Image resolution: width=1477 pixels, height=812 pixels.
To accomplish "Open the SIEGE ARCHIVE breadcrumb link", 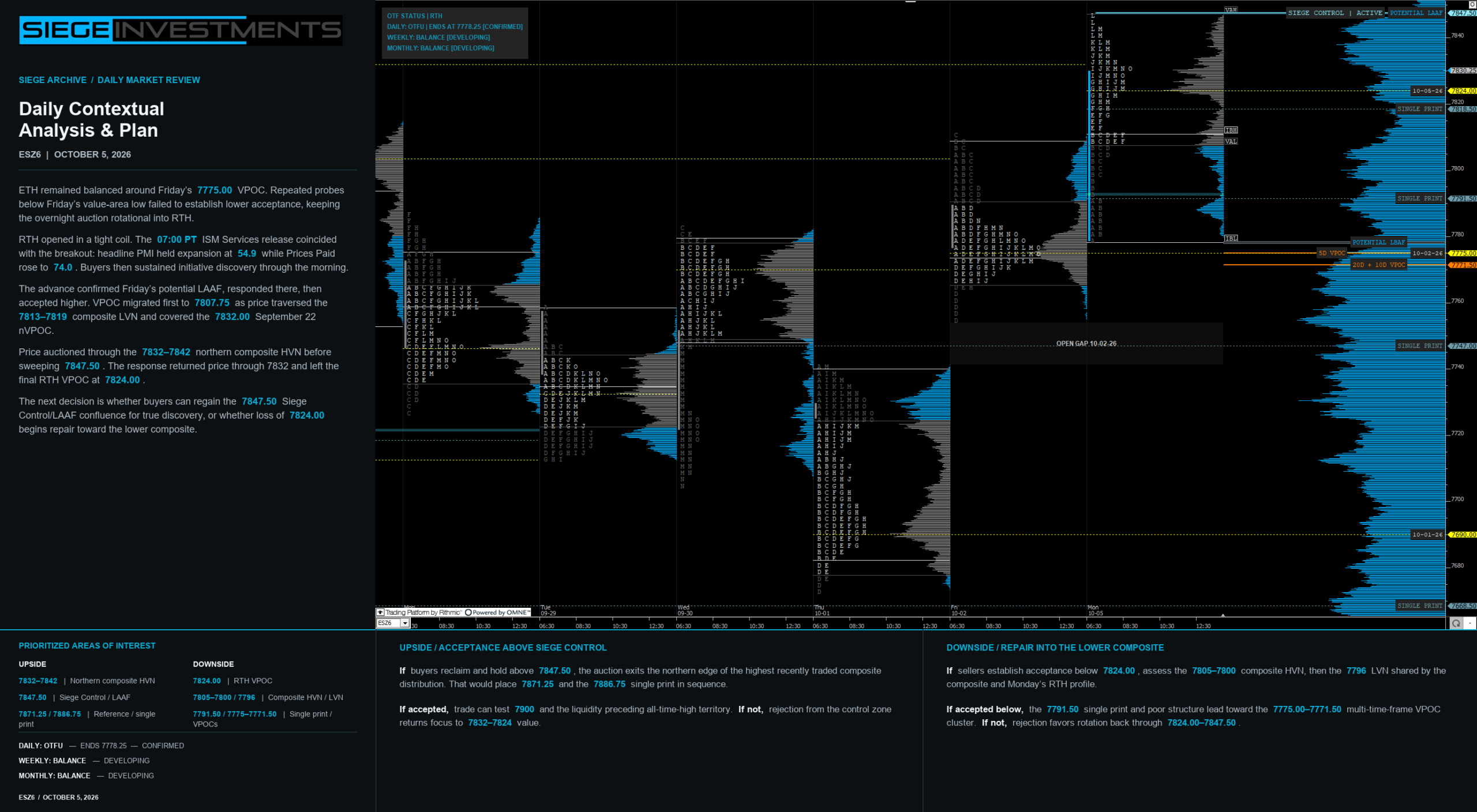I will coord(53,80).
